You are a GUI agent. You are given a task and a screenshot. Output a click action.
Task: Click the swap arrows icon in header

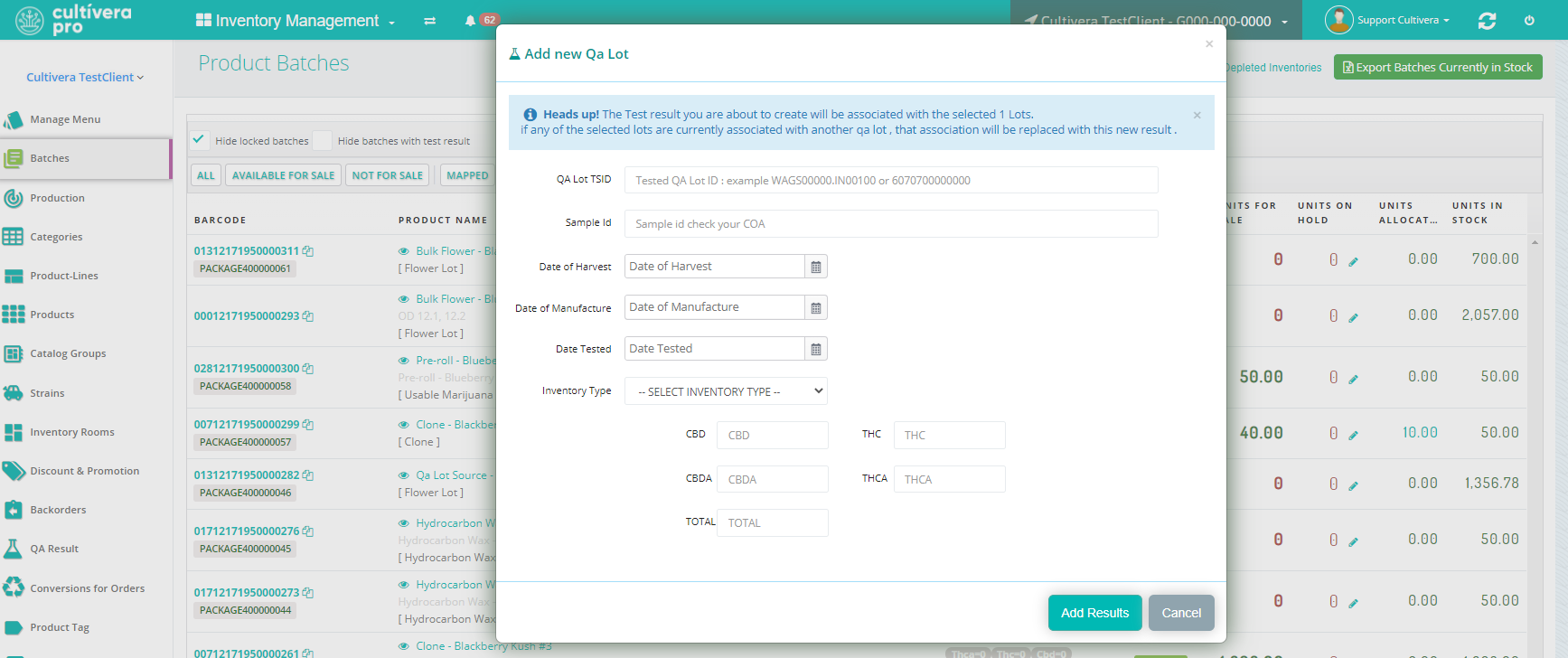(x=430, y=21)
